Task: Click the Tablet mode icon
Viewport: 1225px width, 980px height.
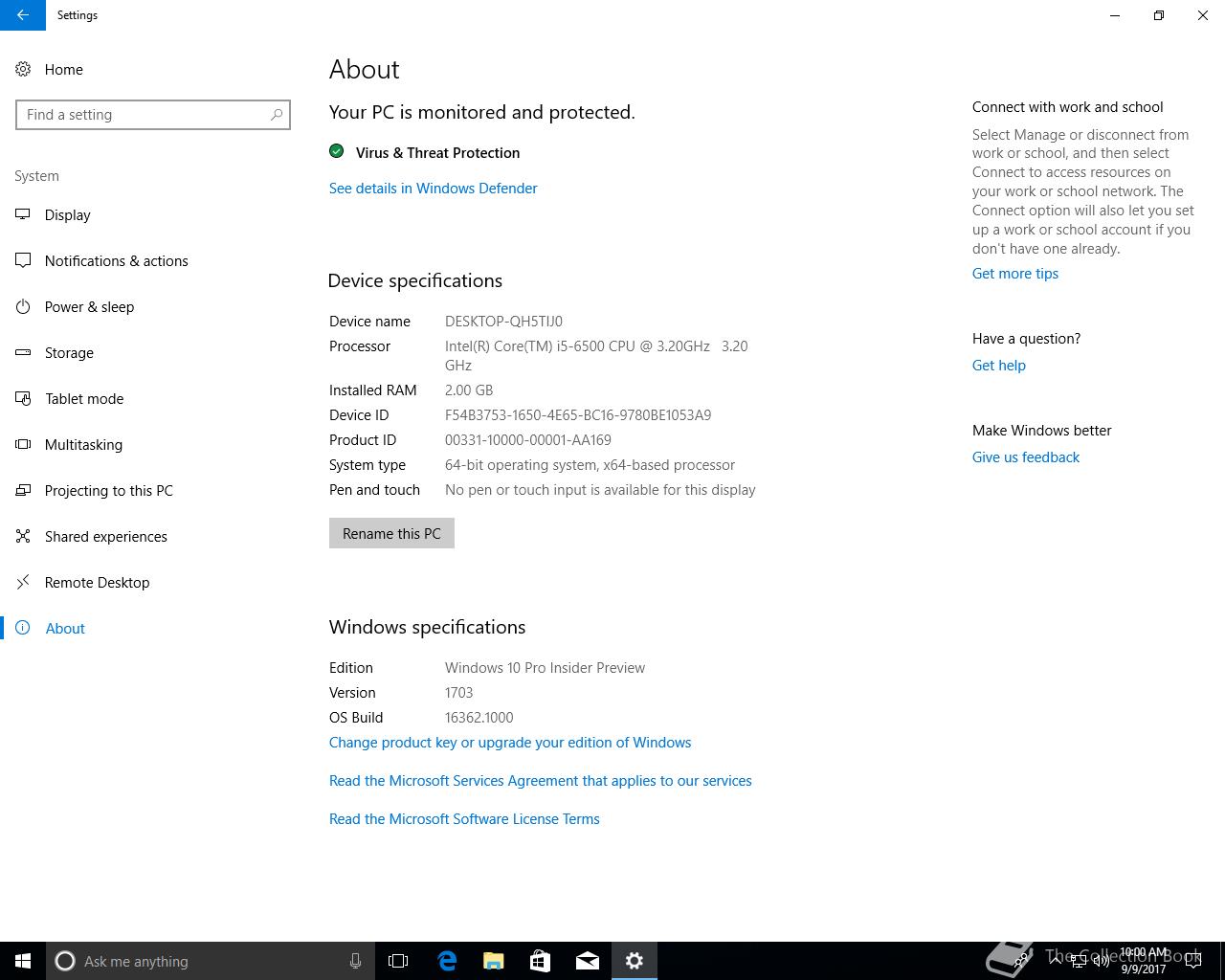Action: click(23, 398)
